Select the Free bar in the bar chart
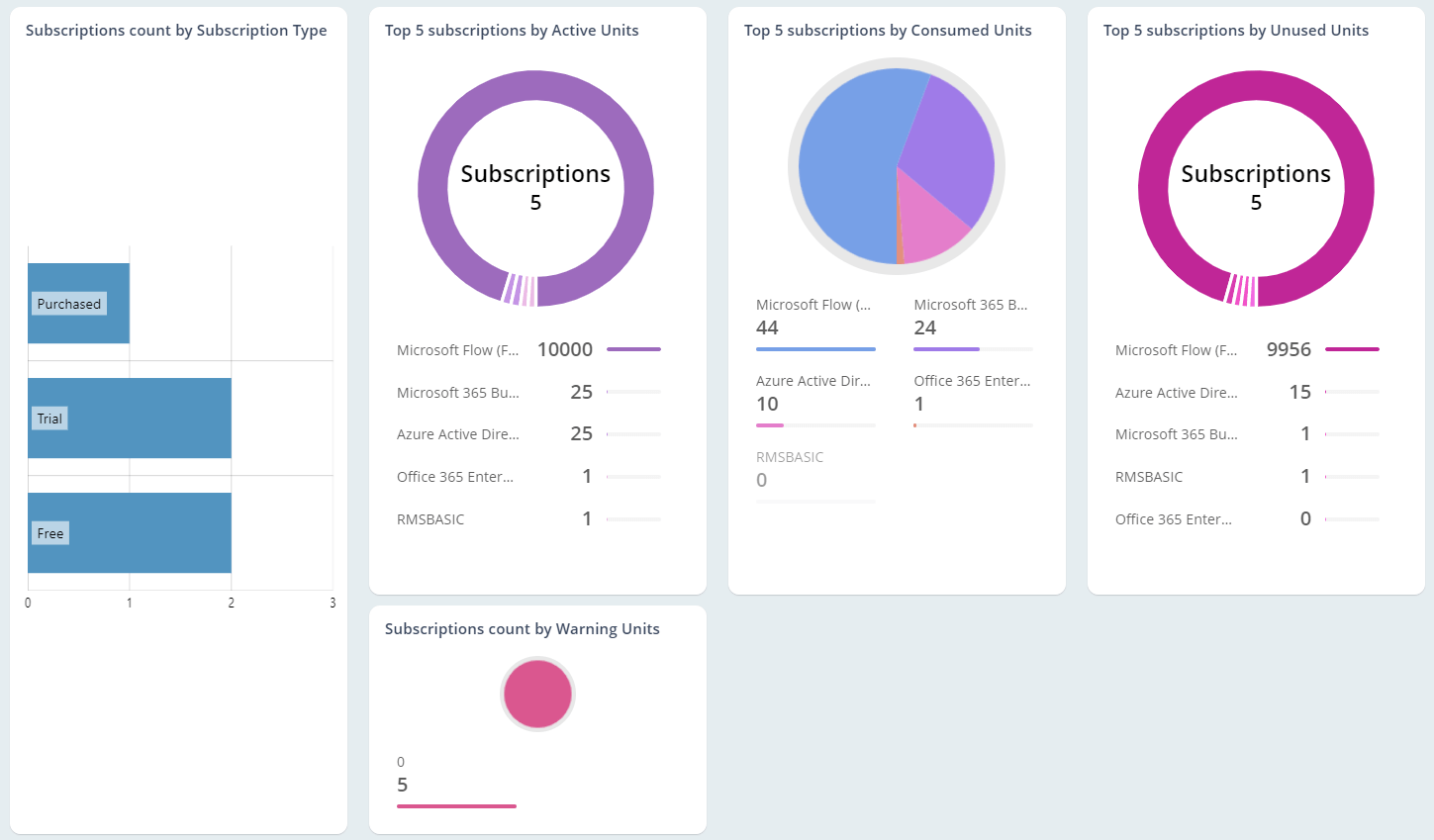The height and width of the screenshot is (840, 1434). 129,532
